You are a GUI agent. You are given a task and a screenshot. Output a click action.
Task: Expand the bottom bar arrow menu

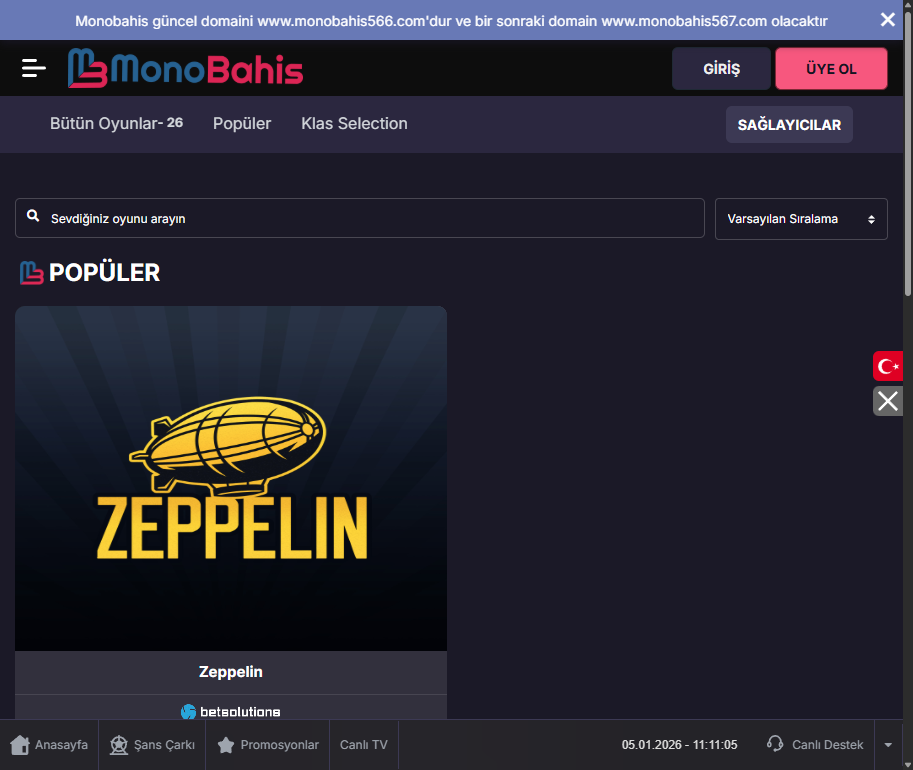pyautogui.click(x=888, y=745)
